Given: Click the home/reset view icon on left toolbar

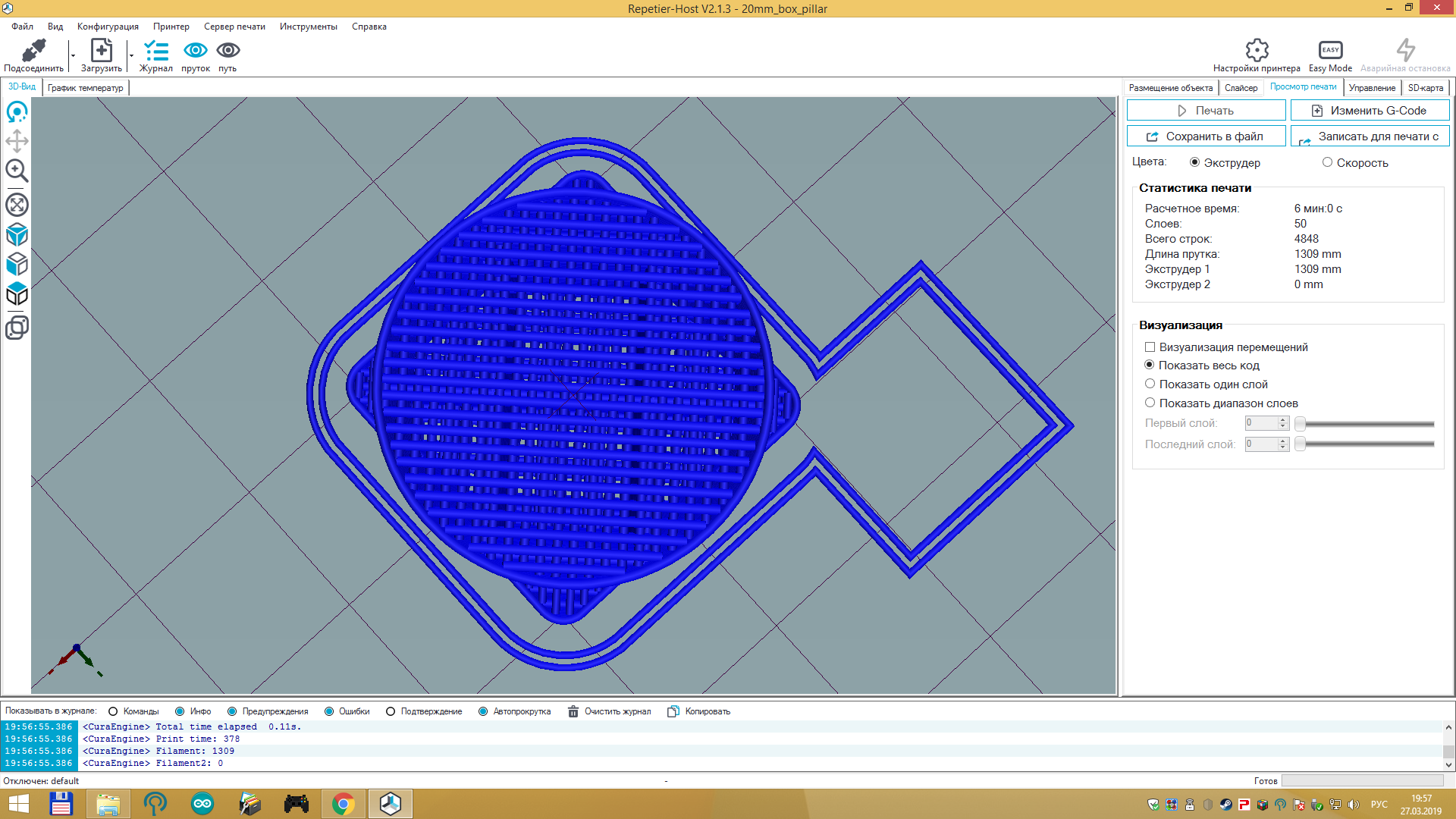Looking at the screenshot, I should 17,112.
